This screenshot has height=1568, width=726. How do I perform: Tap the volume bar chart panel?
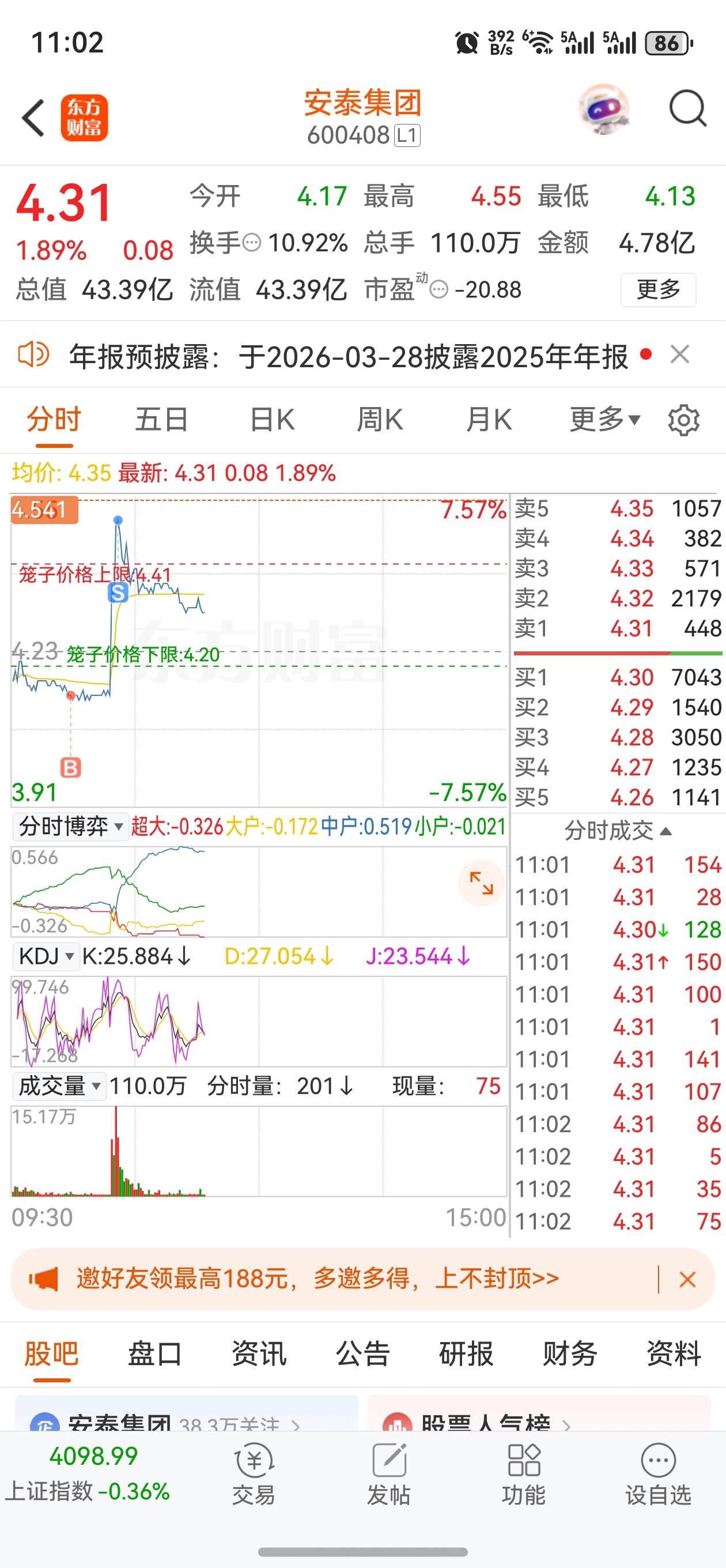click(x=259, y=1151)
